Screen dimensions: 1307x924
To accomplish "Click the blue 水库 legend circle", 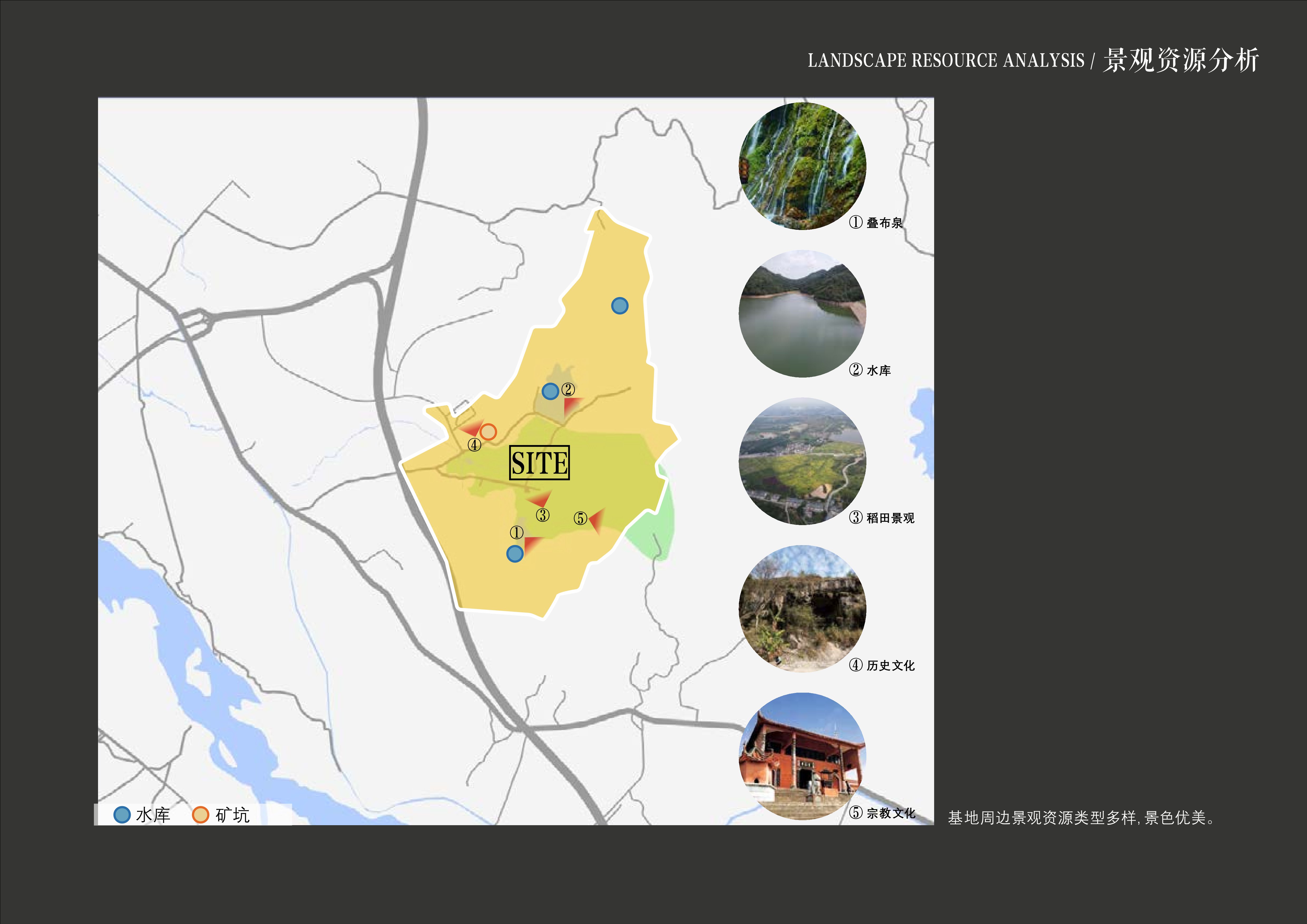I will click(x=122, y=815).
